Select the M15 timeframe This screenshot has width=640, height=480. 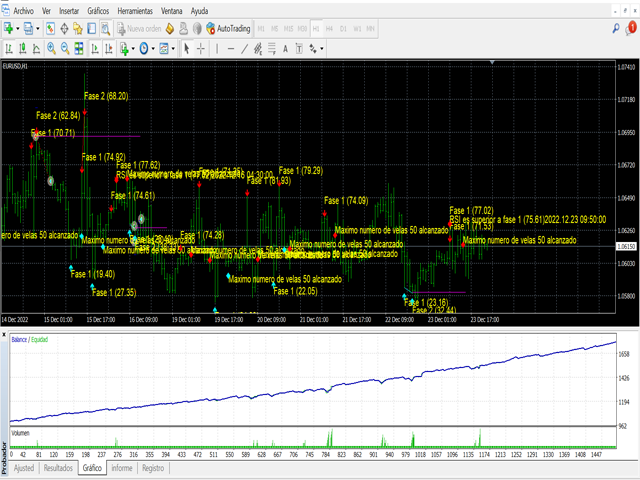coord(289,29)
